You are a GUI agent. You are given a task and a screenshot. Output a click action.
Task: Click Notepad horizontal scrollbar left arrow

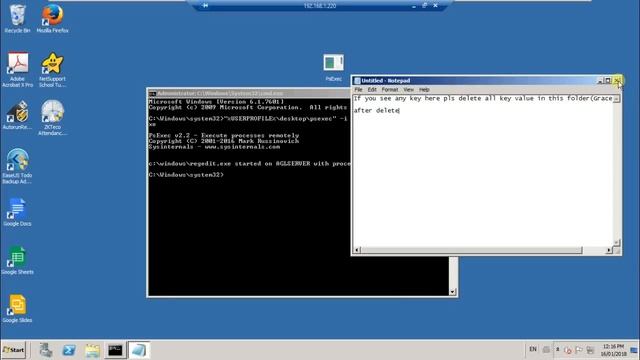(357, 250)
